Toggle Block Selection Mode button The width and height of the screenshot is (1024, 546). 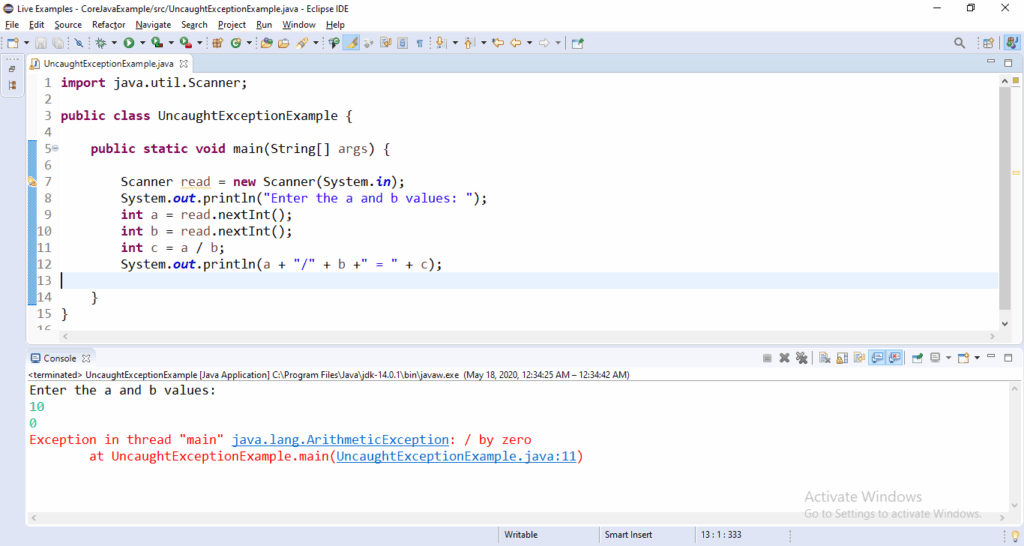(x=402, y=43)
